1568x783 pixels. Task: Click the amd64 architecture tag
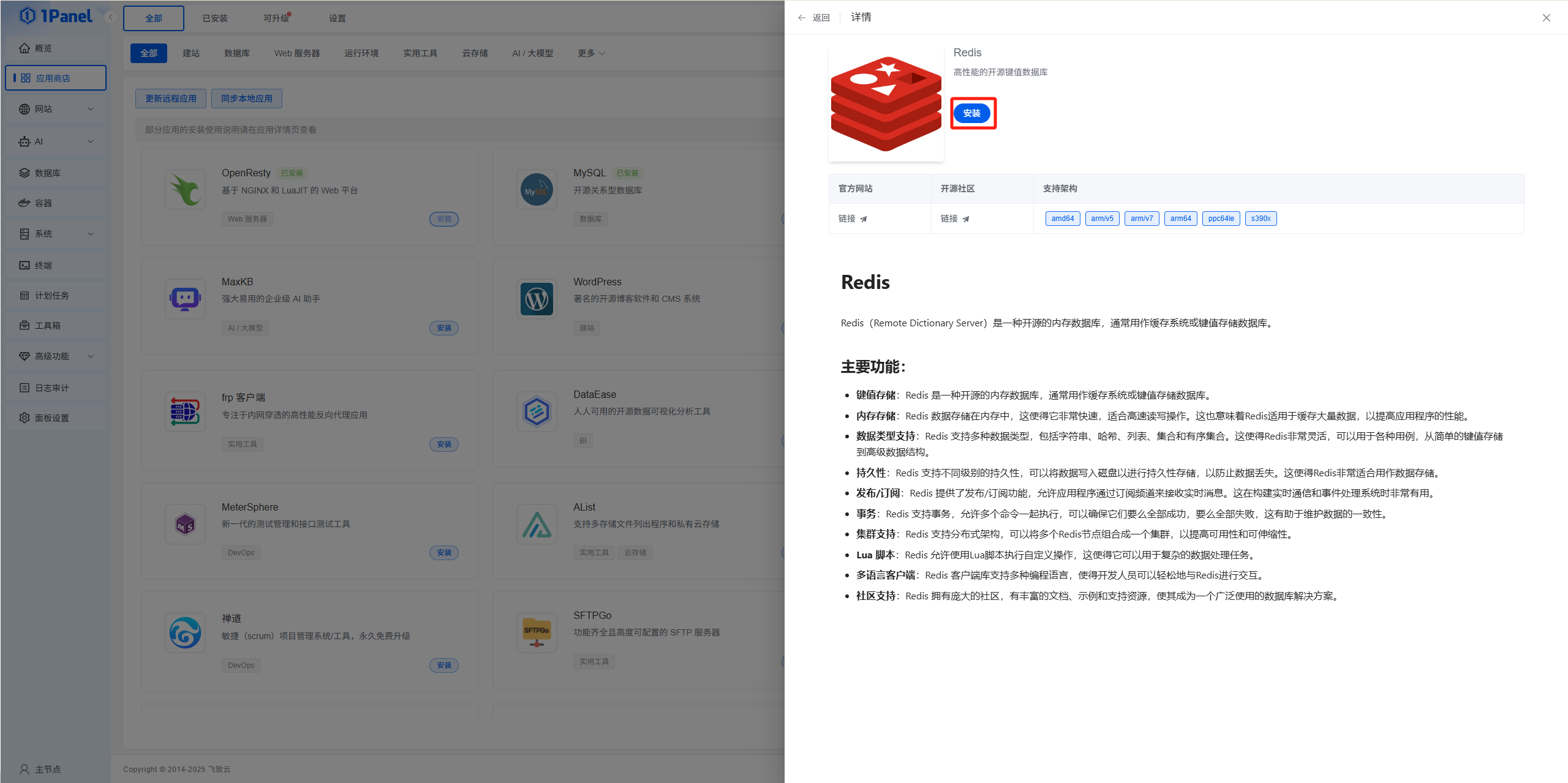(1062, 218)
